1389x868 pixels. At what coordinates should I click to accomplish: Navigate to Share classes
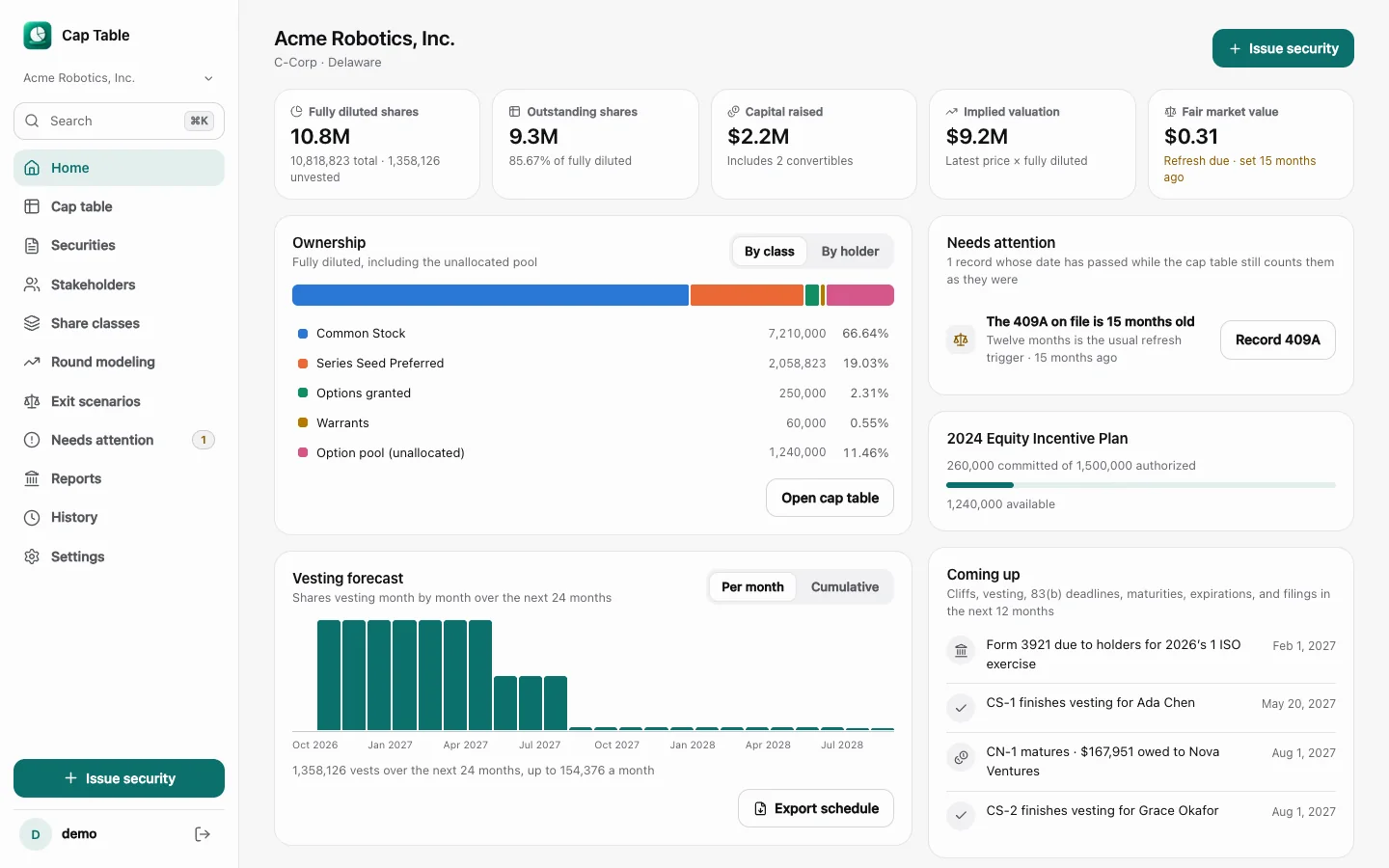coord(119,323)
